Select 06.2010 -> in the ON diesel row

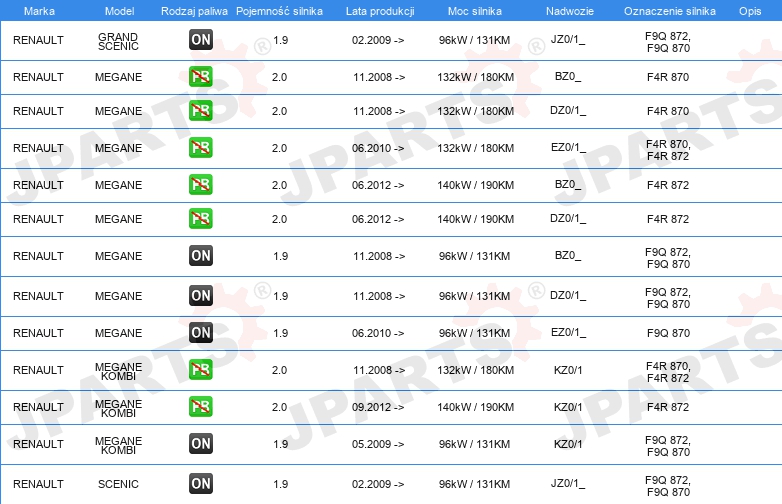[x=378, y=333]
